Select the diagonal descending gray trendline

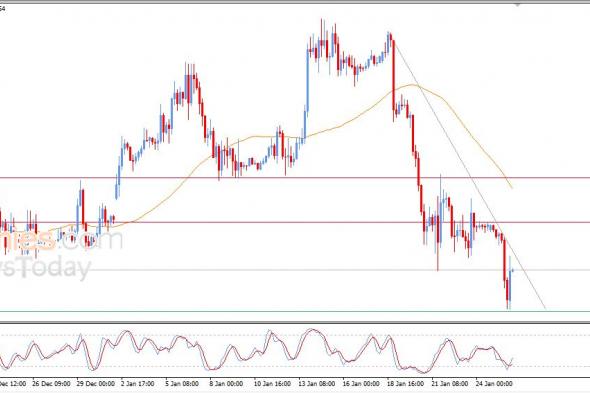[470, 175]
